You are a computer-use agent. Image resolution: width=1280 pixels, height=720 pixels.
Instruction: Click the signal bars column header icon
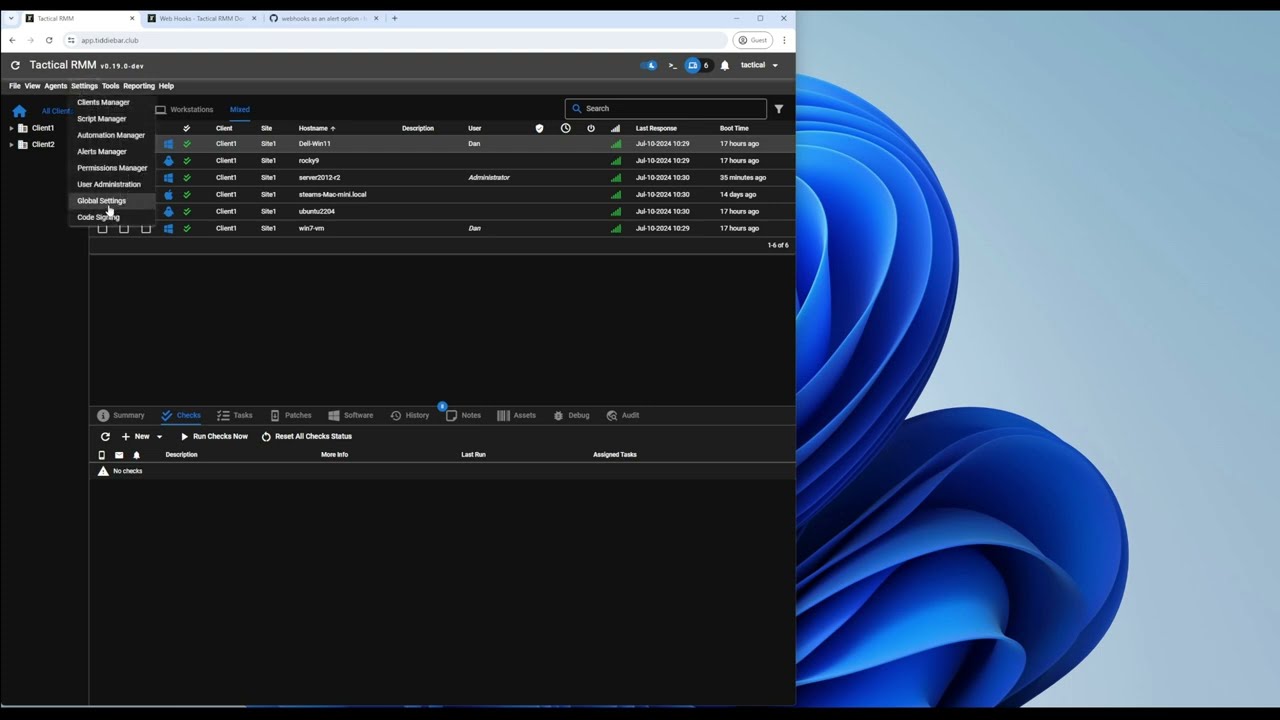[x=615, y=128]
